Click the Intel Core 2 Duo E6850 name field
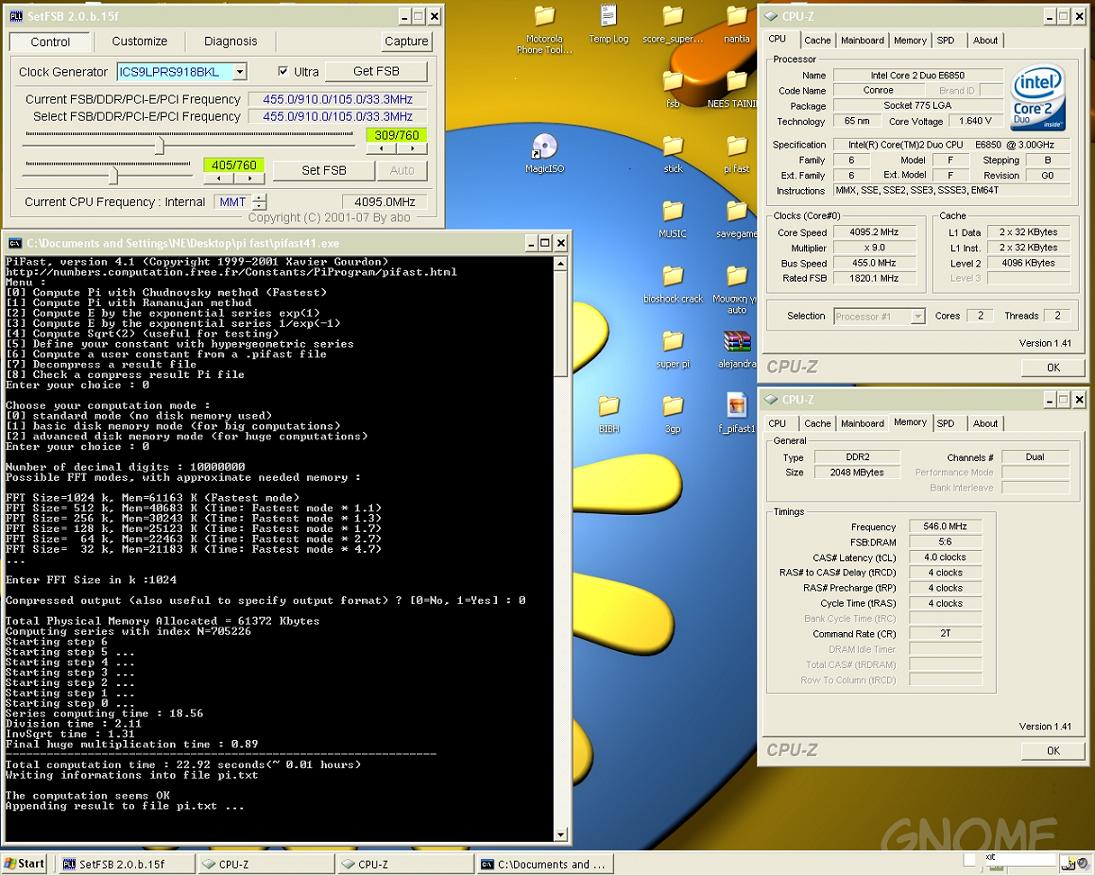The image size is (1095, 876). pos(918,75)
